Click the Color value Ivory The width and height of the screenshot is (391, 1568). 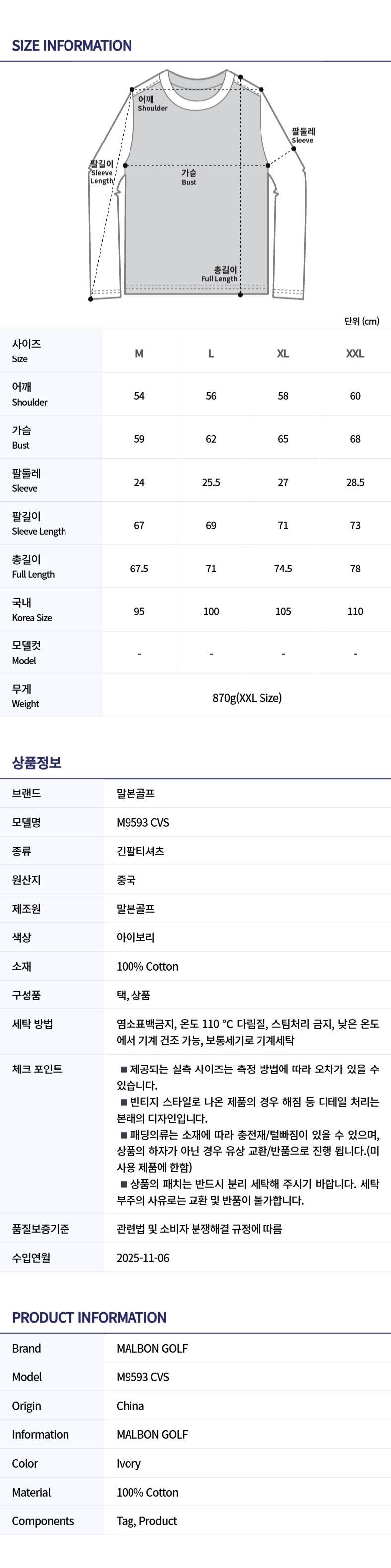(x=129, y=1463)
